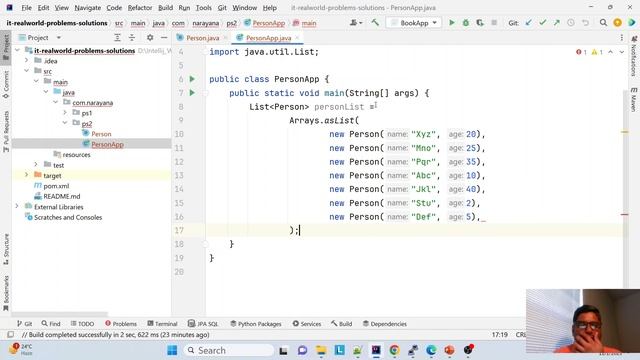Git rollback undo icon
The width and height of the screenshot is (640, 360).
pos(585,23)
